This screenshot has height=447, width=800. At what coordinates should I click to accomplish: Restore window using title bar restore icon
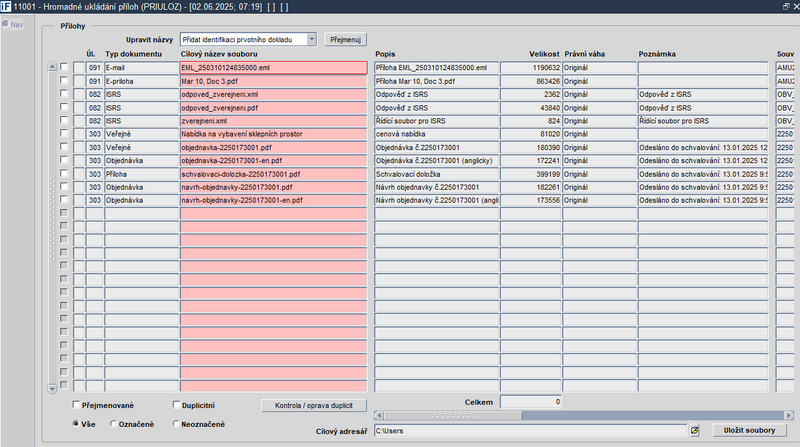[786, 7]
